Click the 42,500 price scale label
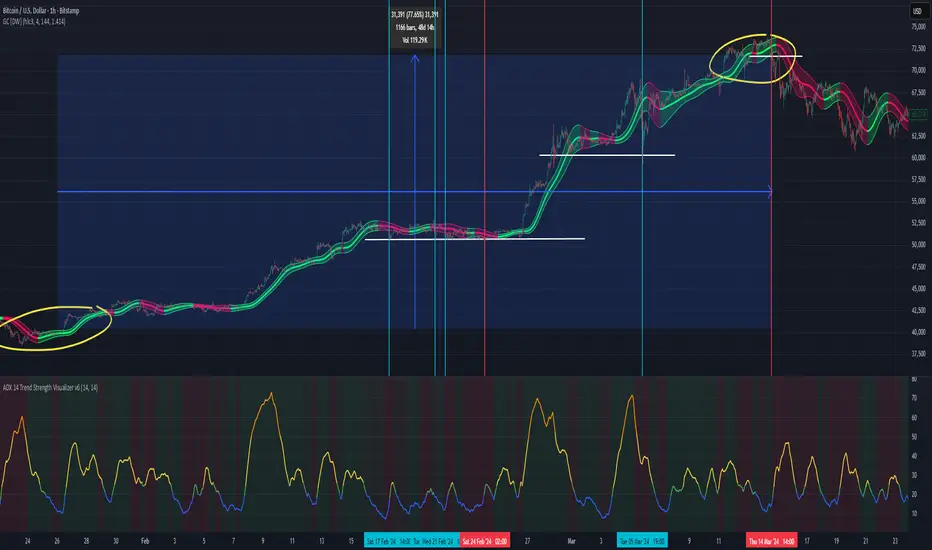The image size is (932, 550). coord(918,310)
